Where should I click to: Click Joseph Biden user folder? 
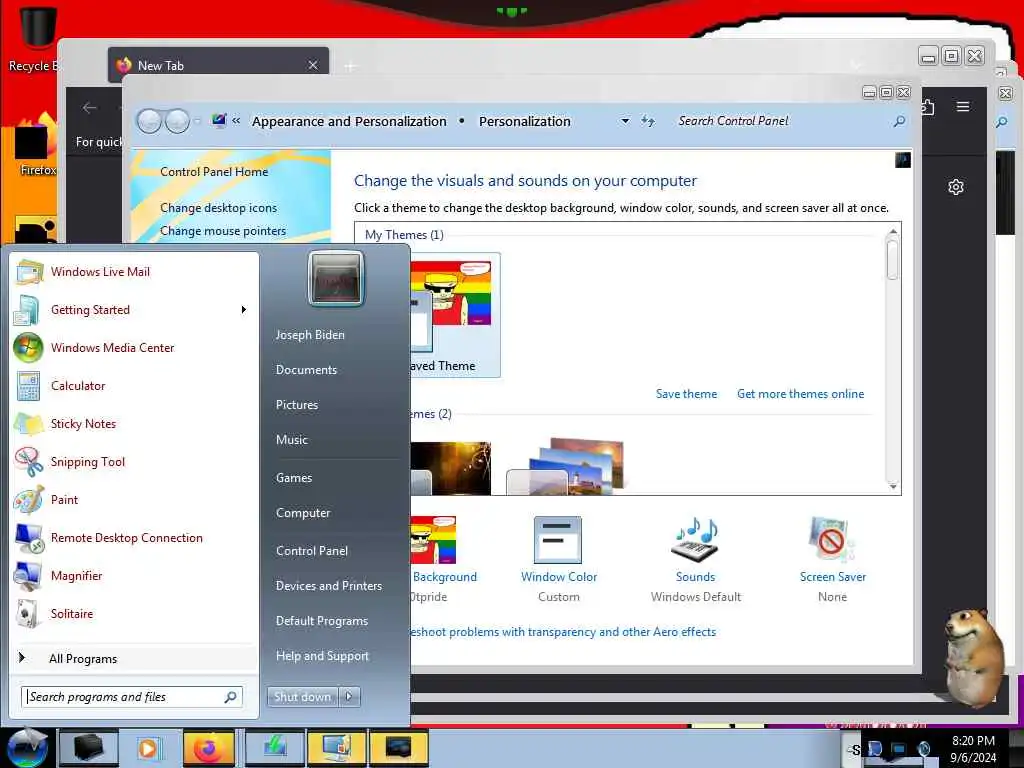pyautogui.click(x=310, y=335)
